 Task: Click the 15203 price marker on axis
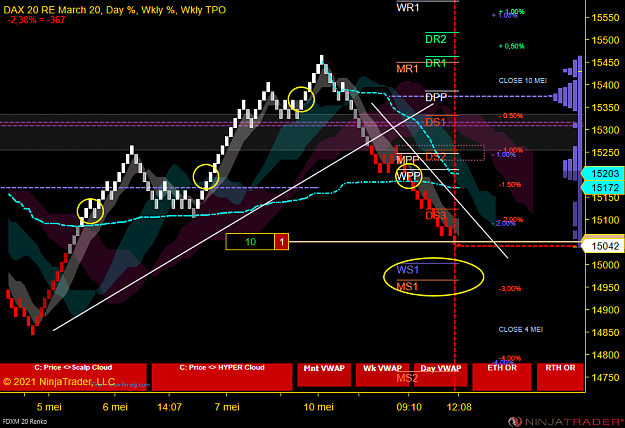(x=602, y=173)
